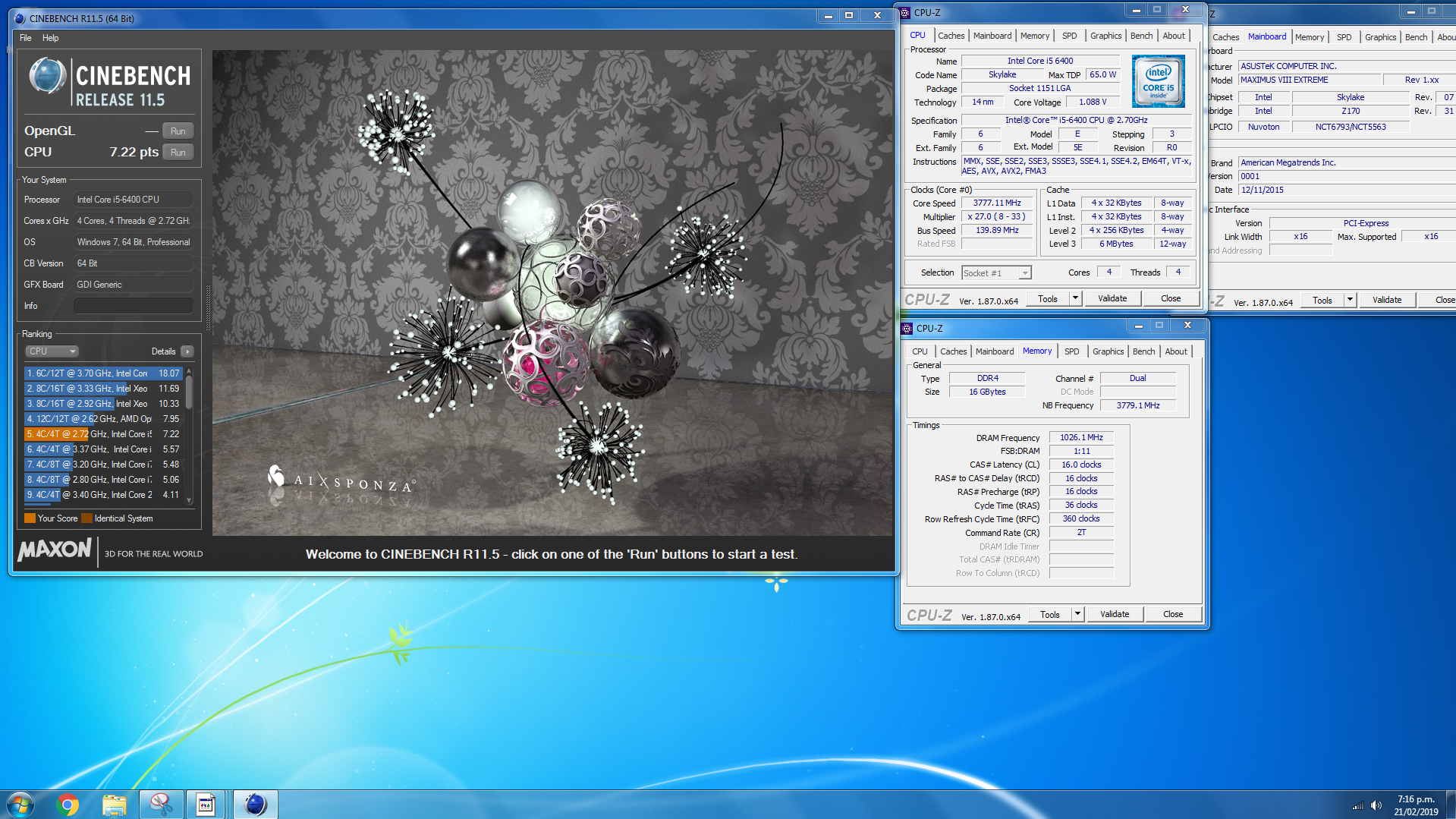Click the Intel Core i5 logo badge
Image resolution: width=1456 pixels, height=819 pixels.
pyautogui.click(x=1158, y=81)
